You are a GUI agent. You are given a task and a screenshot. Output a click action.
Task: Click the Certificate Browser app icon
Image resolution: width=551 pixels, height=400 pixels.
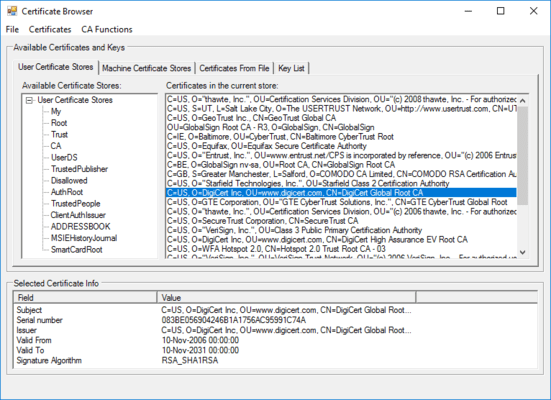[12, 11]
